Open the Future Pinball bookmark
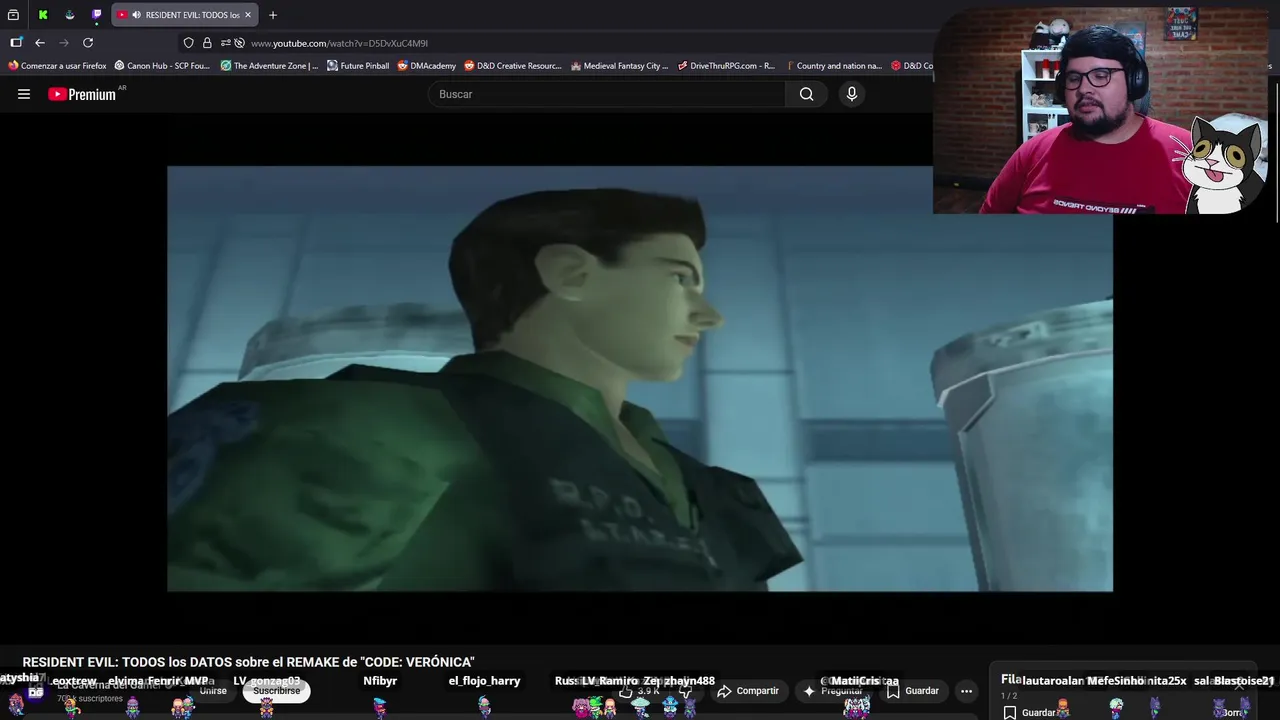This screenshot has height=720, width=1280. (358, 66)
